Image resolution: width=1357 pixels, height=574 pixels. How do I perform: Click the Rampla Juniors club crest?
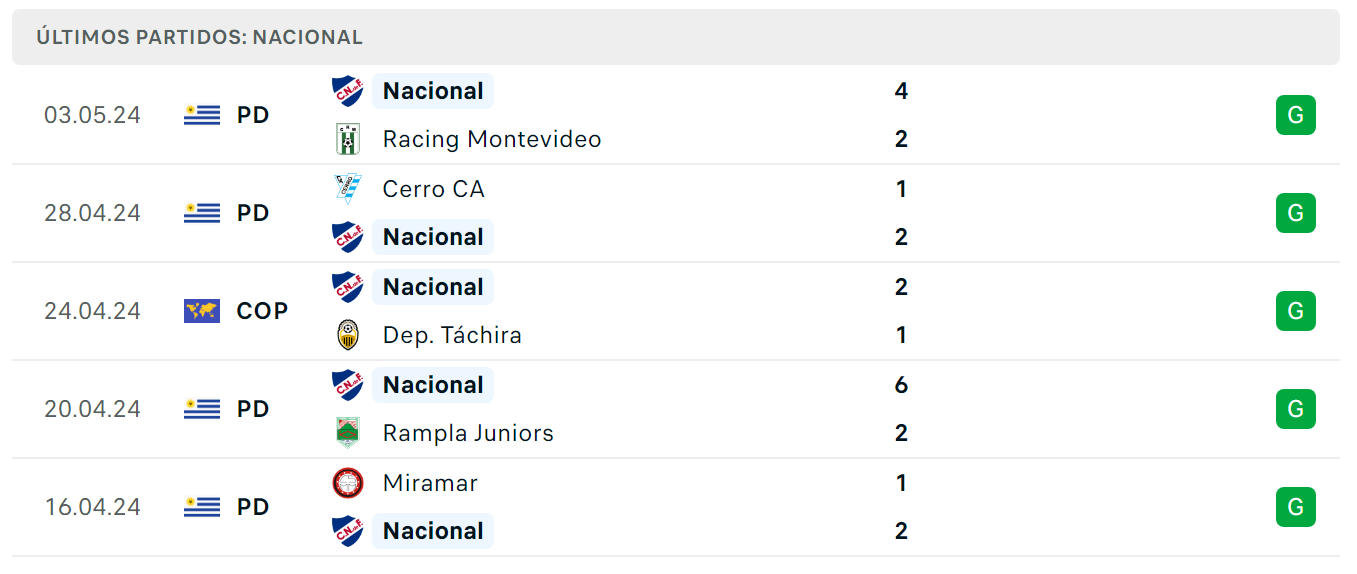click(x=348, y=433)
